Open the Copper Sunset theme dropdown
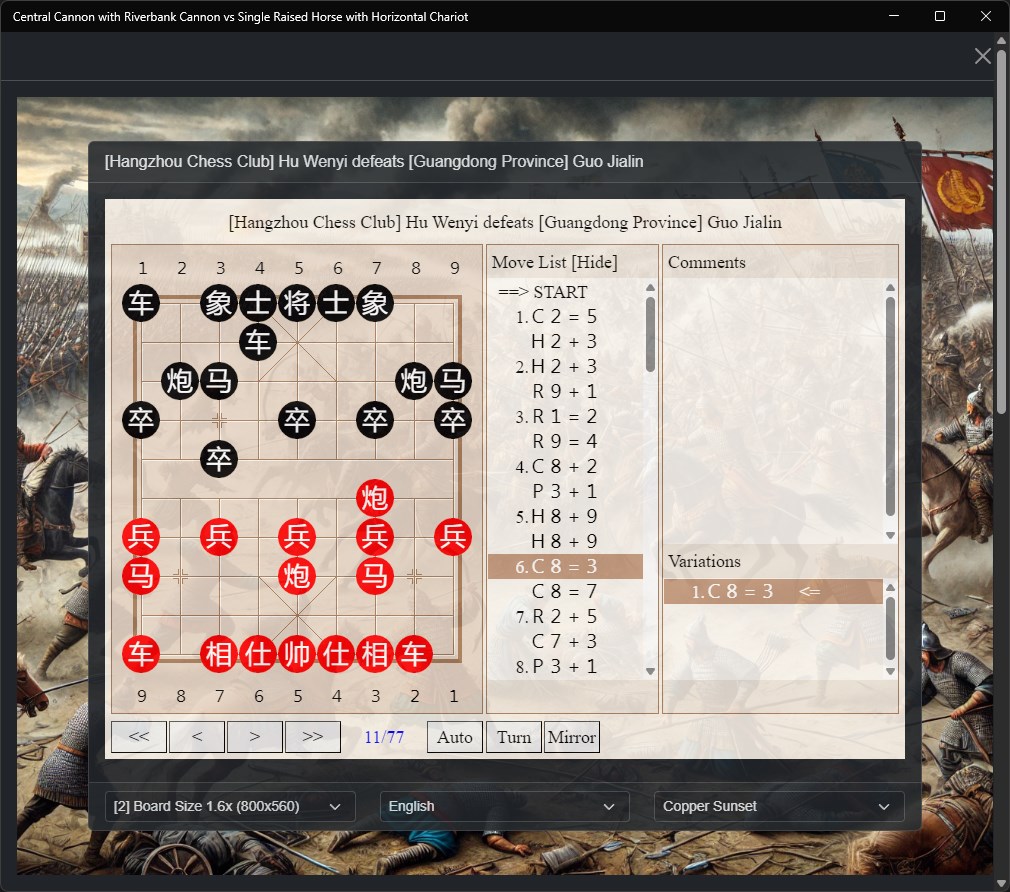Viewport: 1010px width, 892px height. (x=779, y=806)
